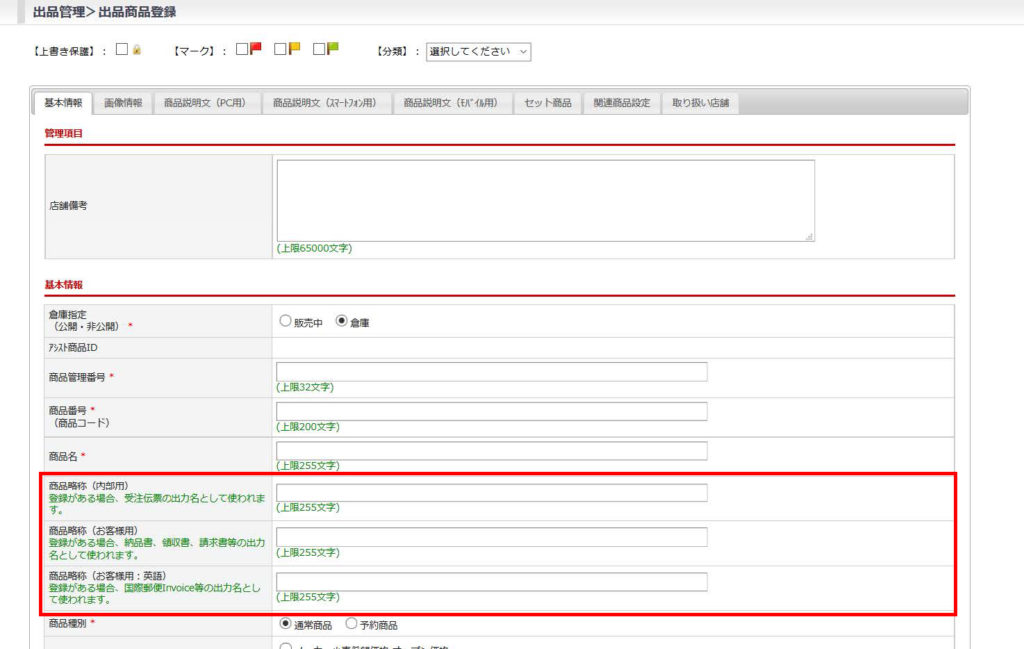The height and width of the screenshot is (649, 1024).
Task: Click the 商品名 text field
Action: [491, 451]
